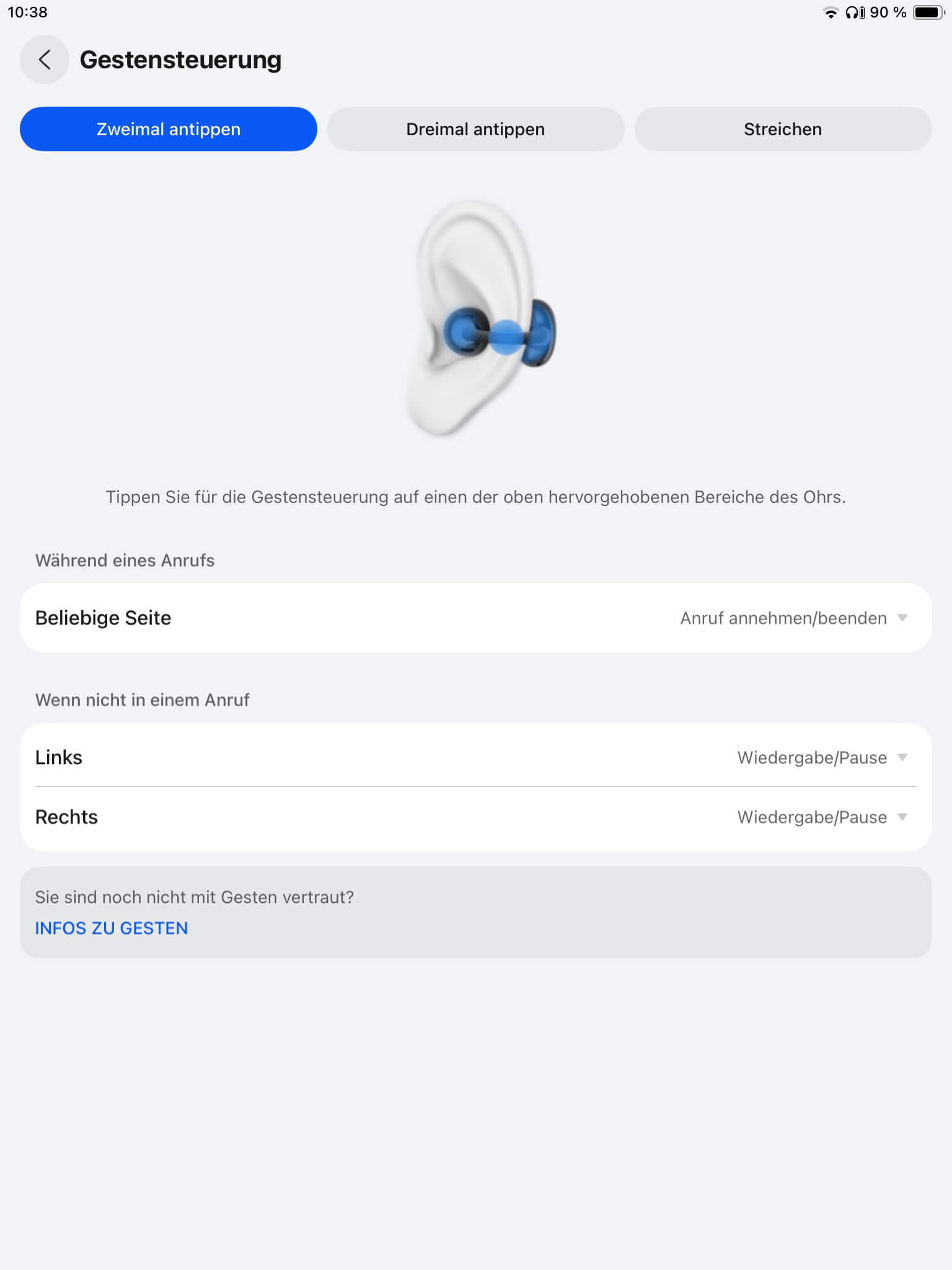
Task: Tap the blue dot on the earbud bridge
Action: [x=506, y=337]
